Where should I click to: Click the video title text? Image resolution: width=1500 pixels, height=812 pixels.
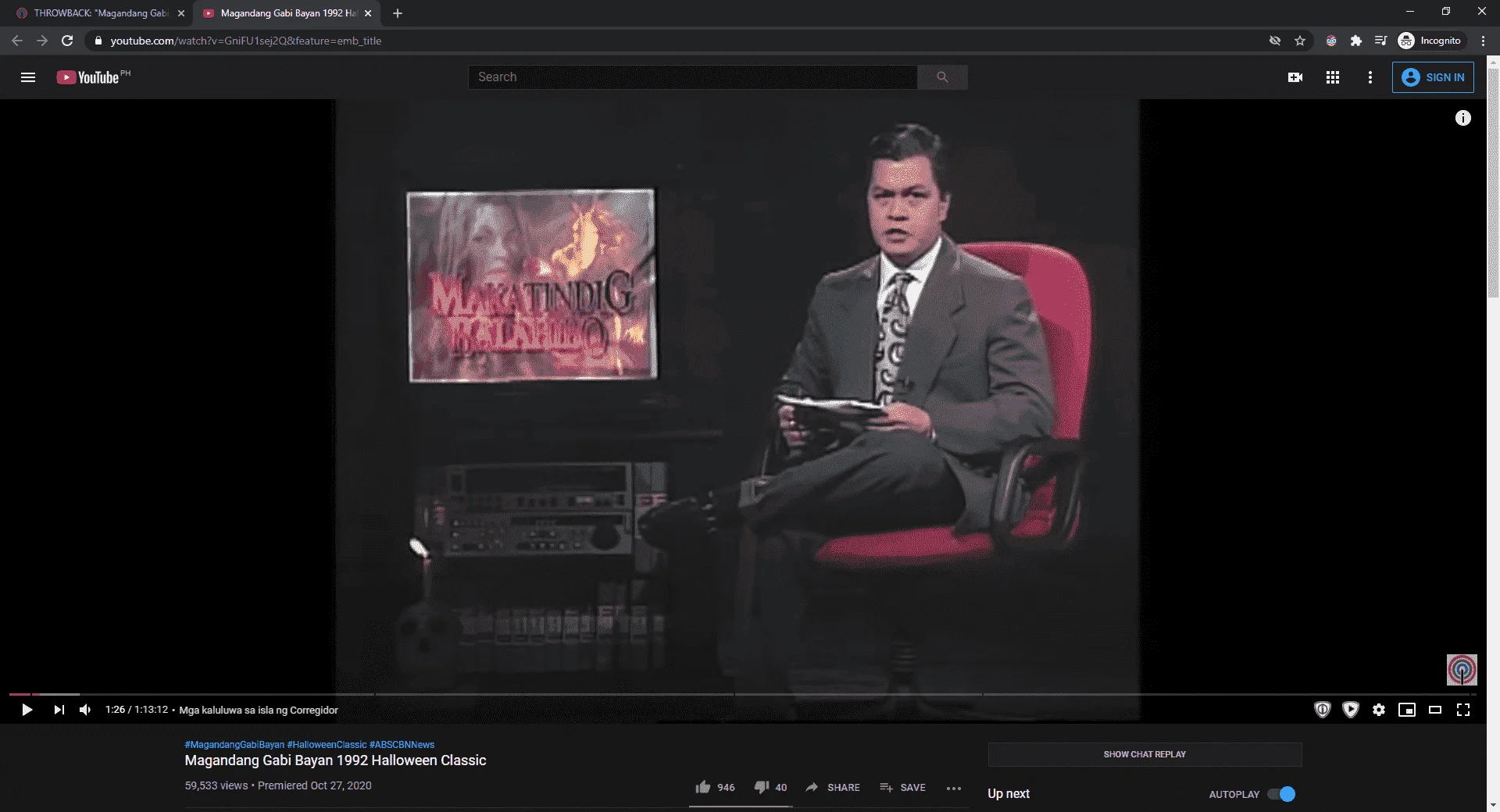pyautogui.click(x=335, y=760)
